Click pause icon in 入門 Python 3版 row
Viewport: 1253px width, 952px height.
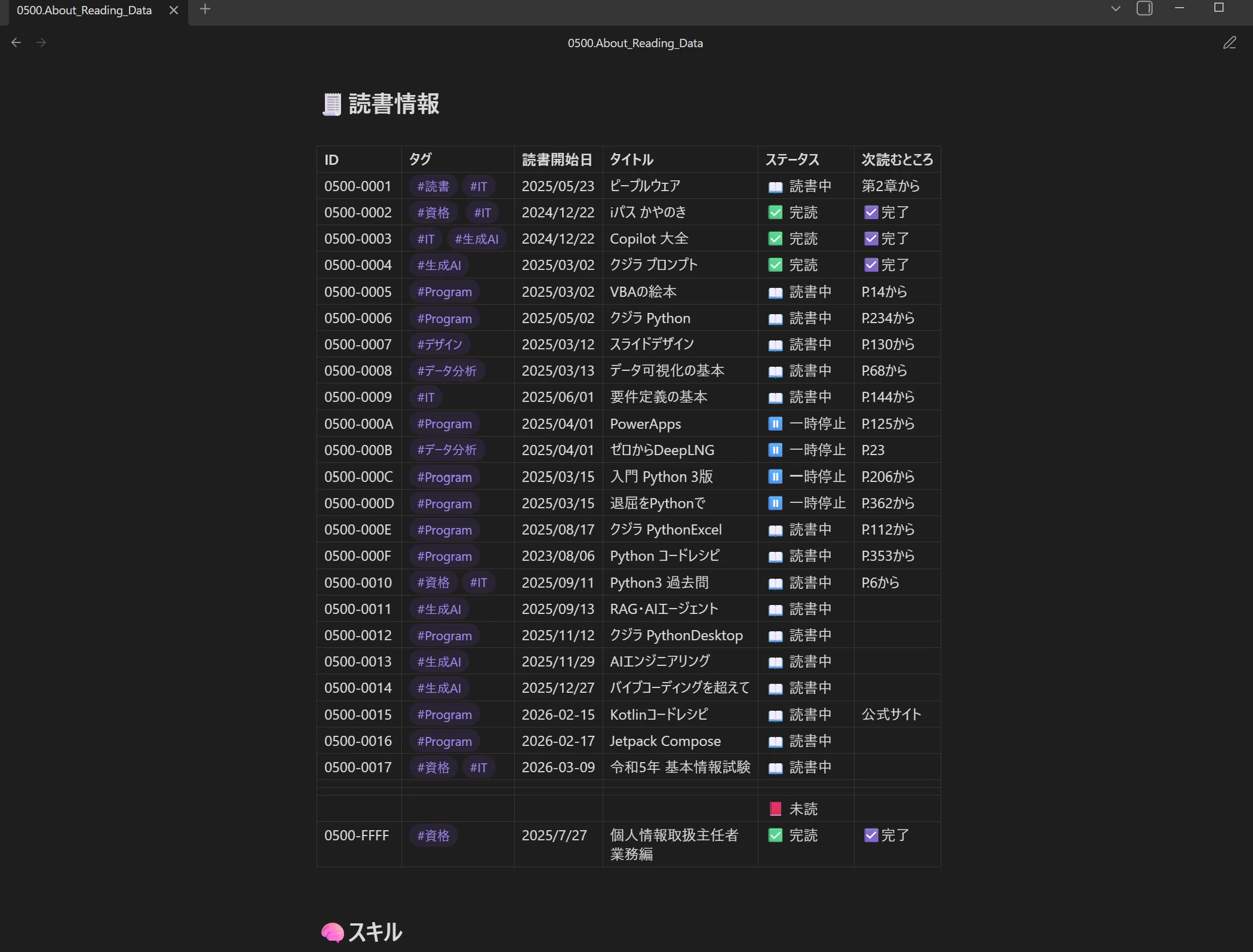coord(775,477)
